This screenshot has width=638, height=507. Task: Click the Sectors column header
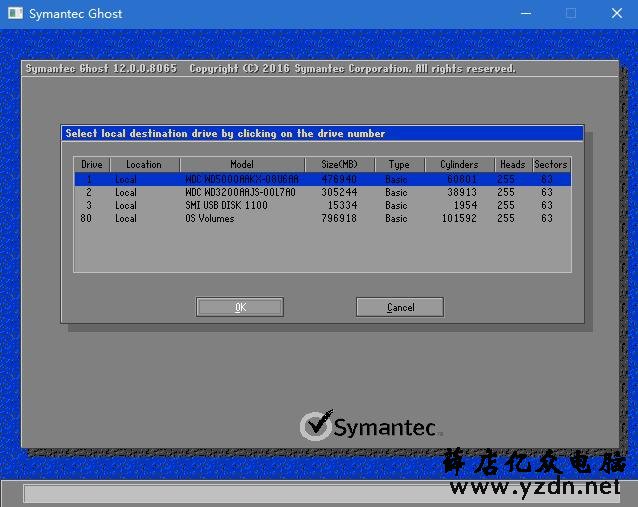point(551,164)
